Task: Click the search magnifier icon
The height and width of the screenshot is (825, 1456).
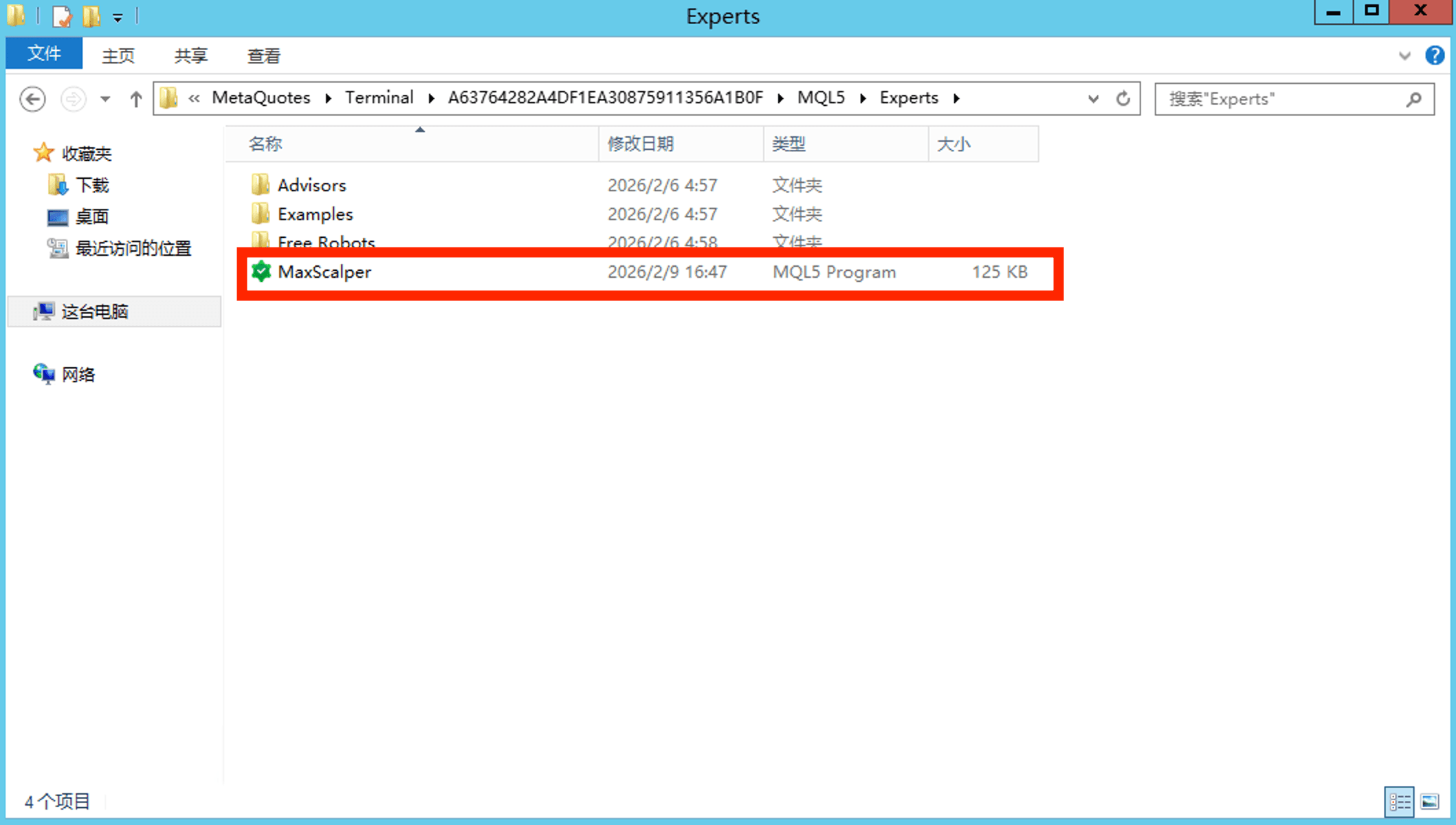Action: coord(1413,99)
